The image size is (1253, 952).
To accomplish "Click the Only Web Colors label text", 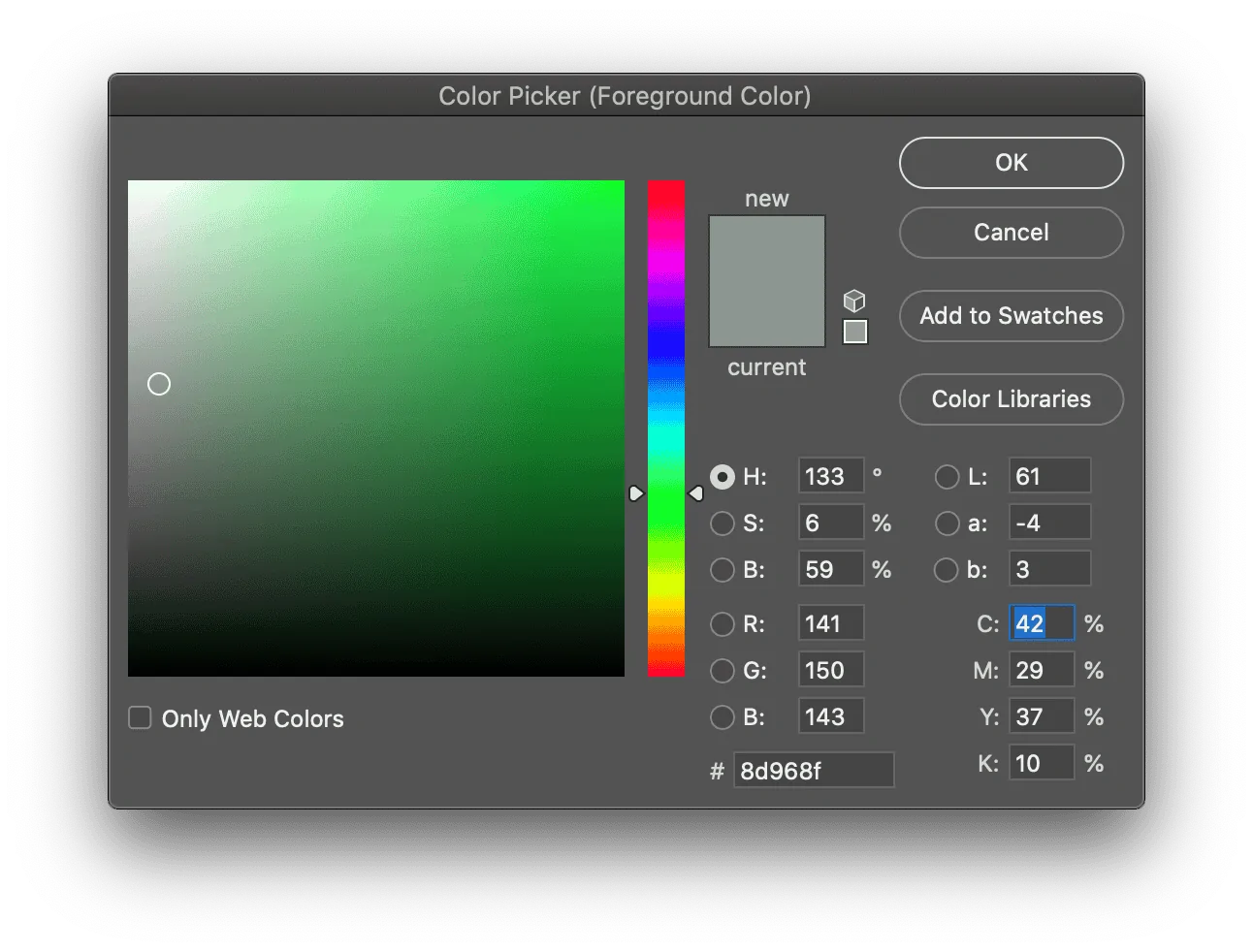I will [253, 718].
